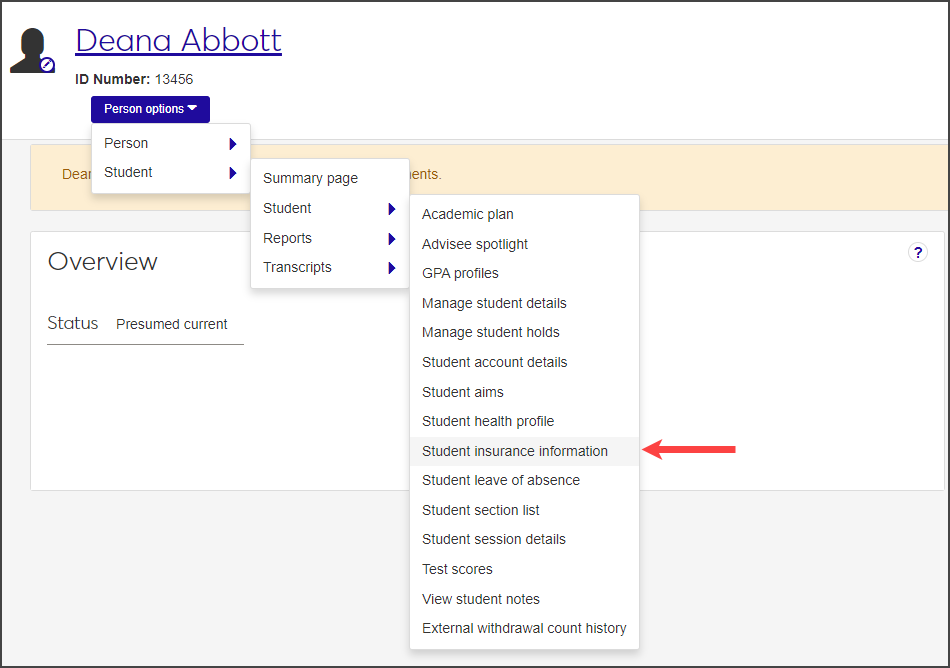950x668 pixels.
Task: Open Student insurance information
Action: pyautogui.click(x=514, y=451)
